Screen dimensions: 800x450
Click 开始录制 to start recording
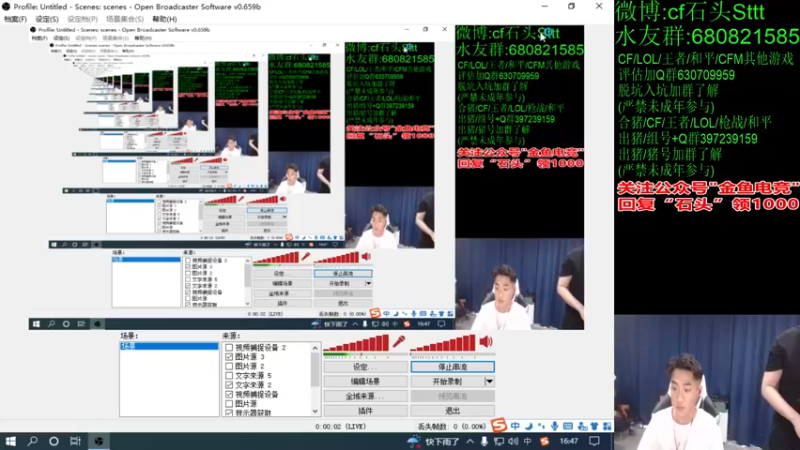[447, 381]
